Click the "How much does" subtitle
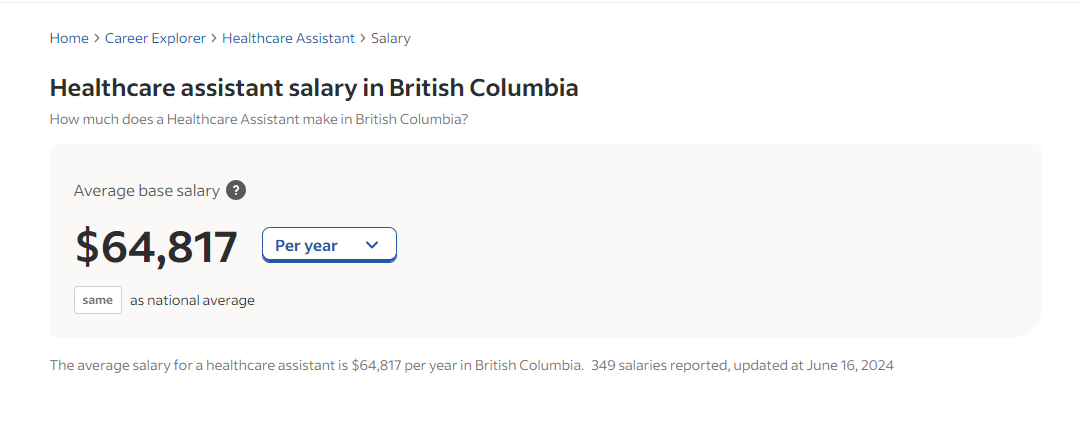The image size is (1081, 442). click(259, 119)
